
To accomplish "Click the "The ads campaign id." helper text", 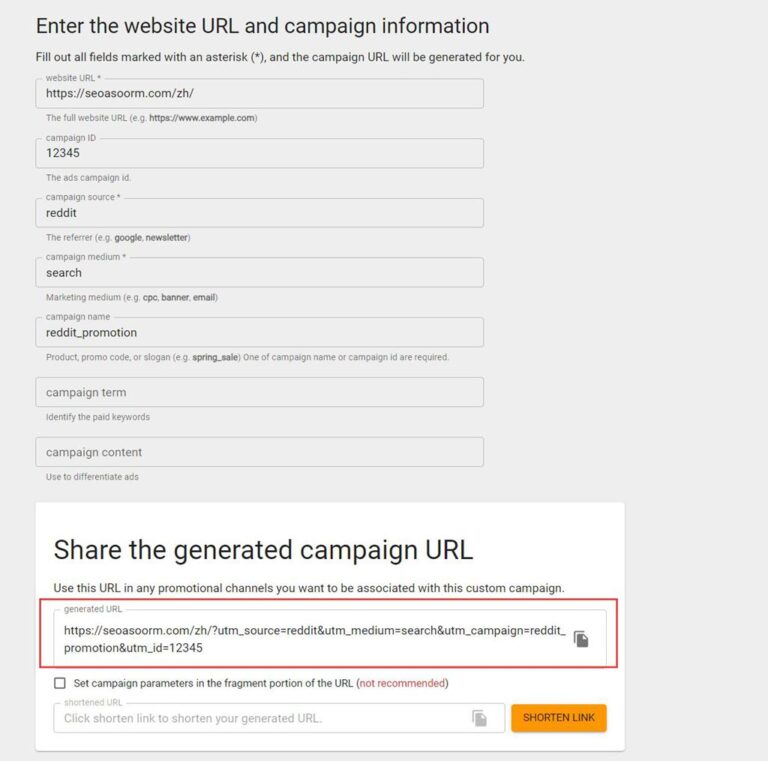I will 88,178.
